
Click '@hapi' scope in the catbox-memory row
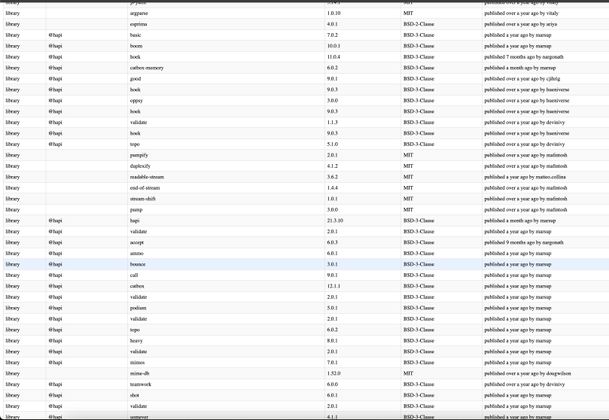click(55, 68)
